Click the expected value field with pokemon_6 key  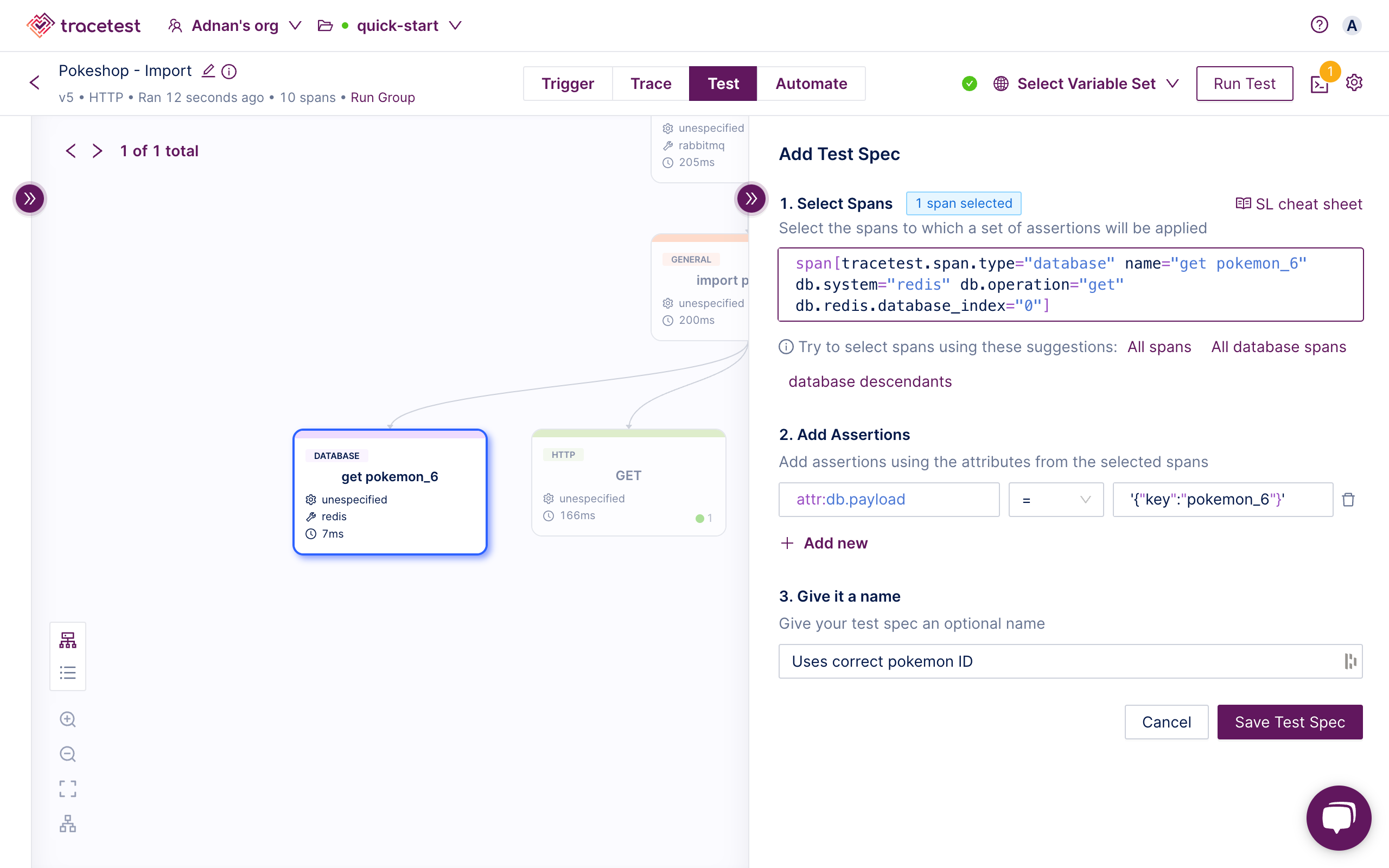tap(1222, 500)
